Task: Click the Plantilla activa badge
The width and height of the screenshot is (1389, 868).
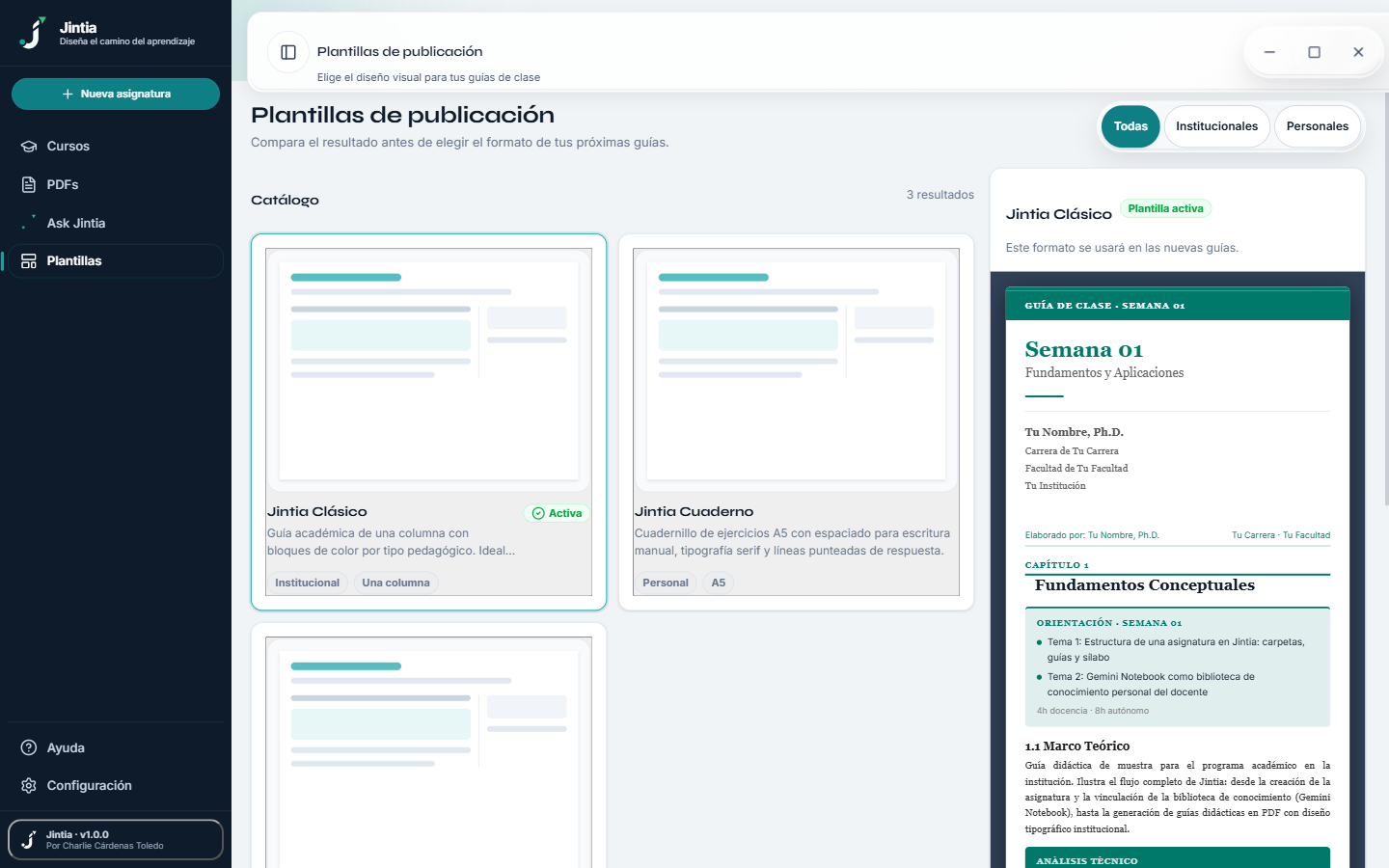Action: pos(1165,208)
